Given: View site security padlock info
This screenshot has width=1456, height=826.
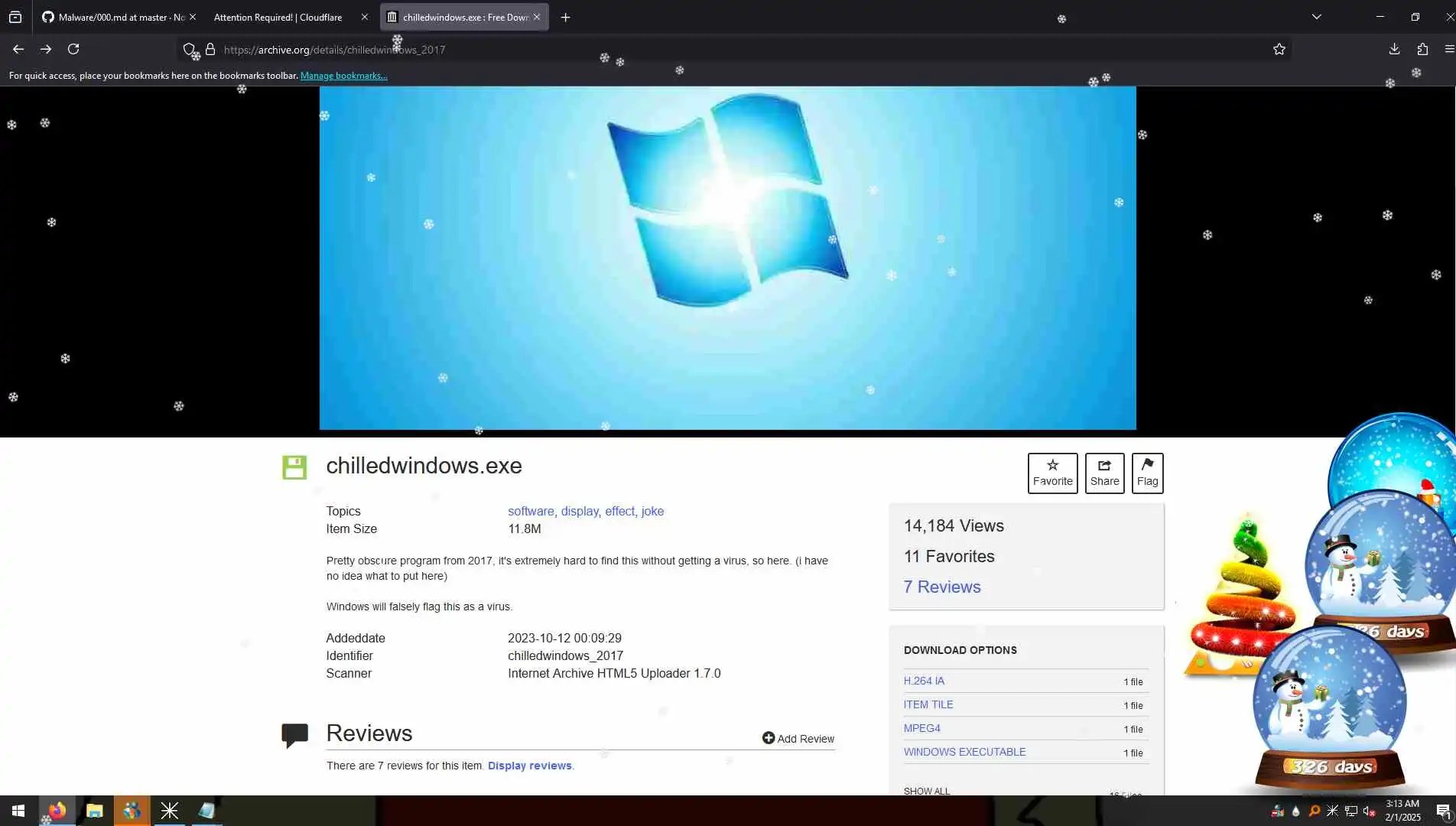Looking at the screenshot, I should point(210,50).
